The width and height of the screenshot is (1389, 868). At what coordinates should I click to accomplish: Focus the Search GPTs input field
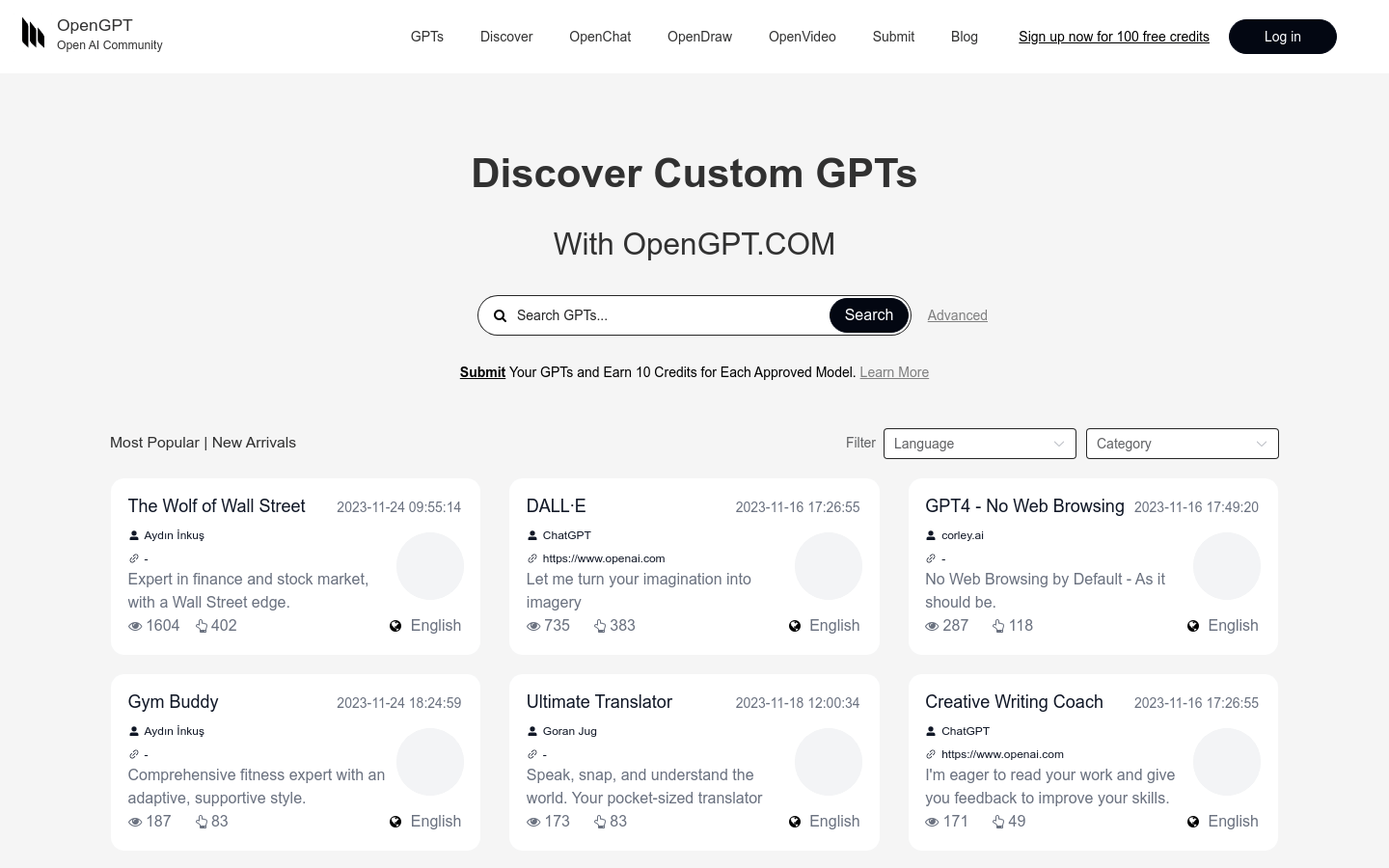pyautogui.click(x=670, y=315)
